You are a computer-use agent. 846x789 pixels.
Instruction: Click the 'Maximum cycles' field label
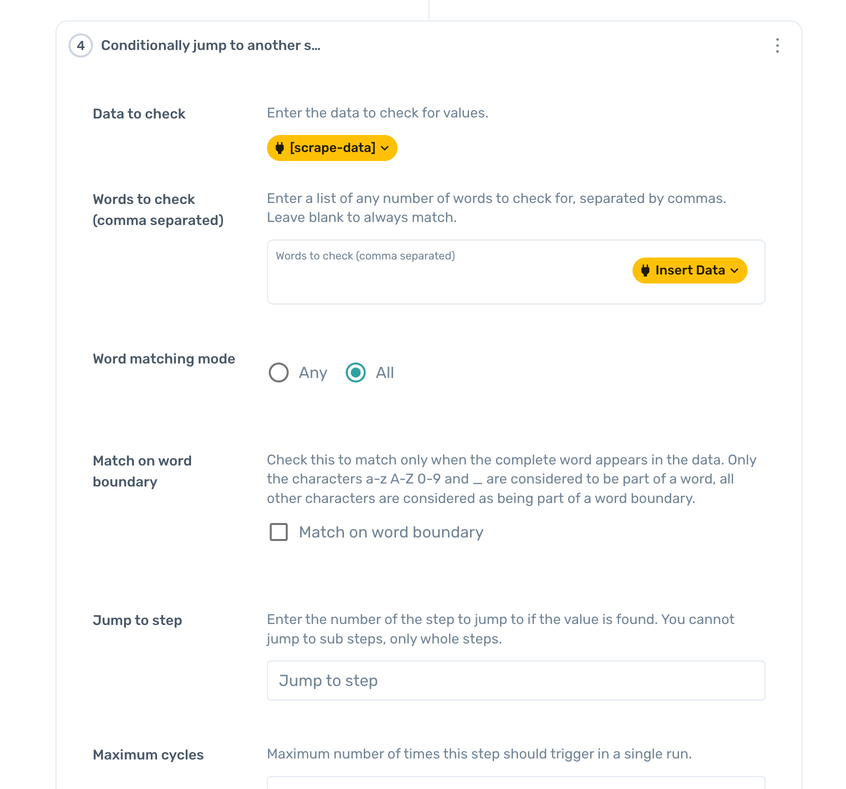tap(148, 755)
